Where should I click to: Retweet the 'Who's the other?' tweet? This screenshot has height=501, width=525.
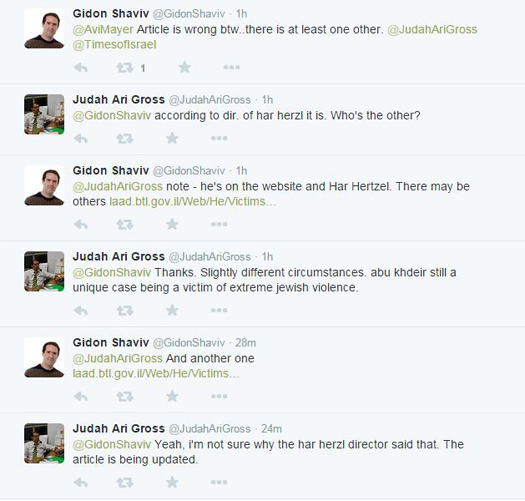[x=125, y=138]
